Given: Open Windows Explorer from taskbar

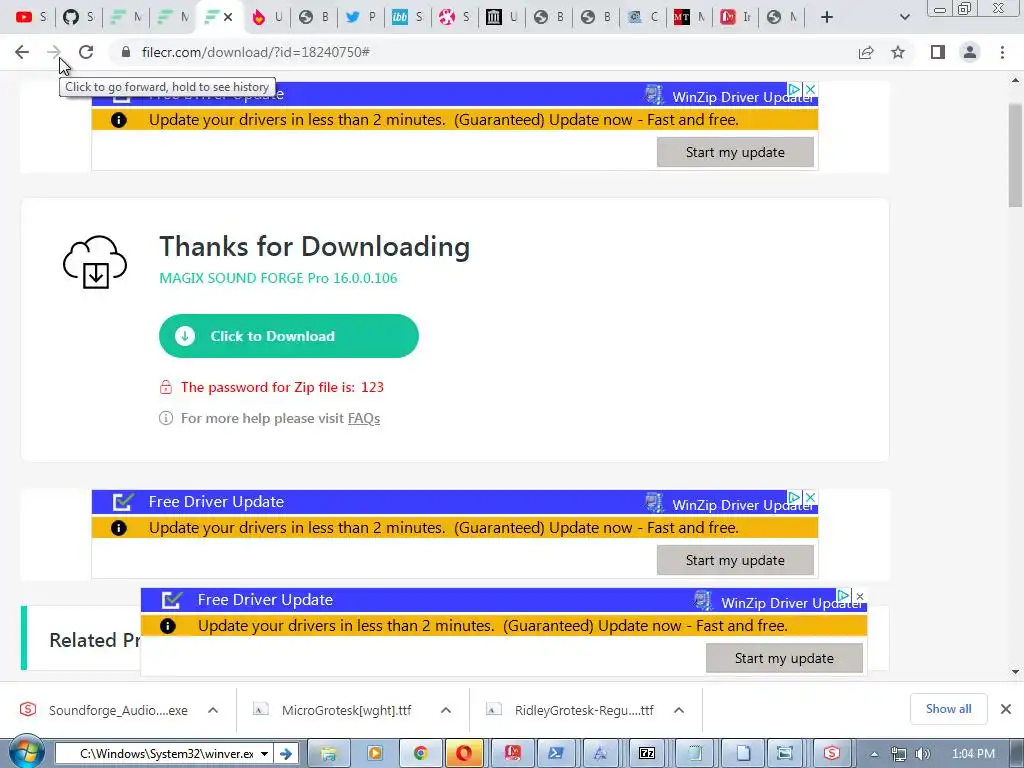Looking at the screenshot, I should click(x=328, y=754).
